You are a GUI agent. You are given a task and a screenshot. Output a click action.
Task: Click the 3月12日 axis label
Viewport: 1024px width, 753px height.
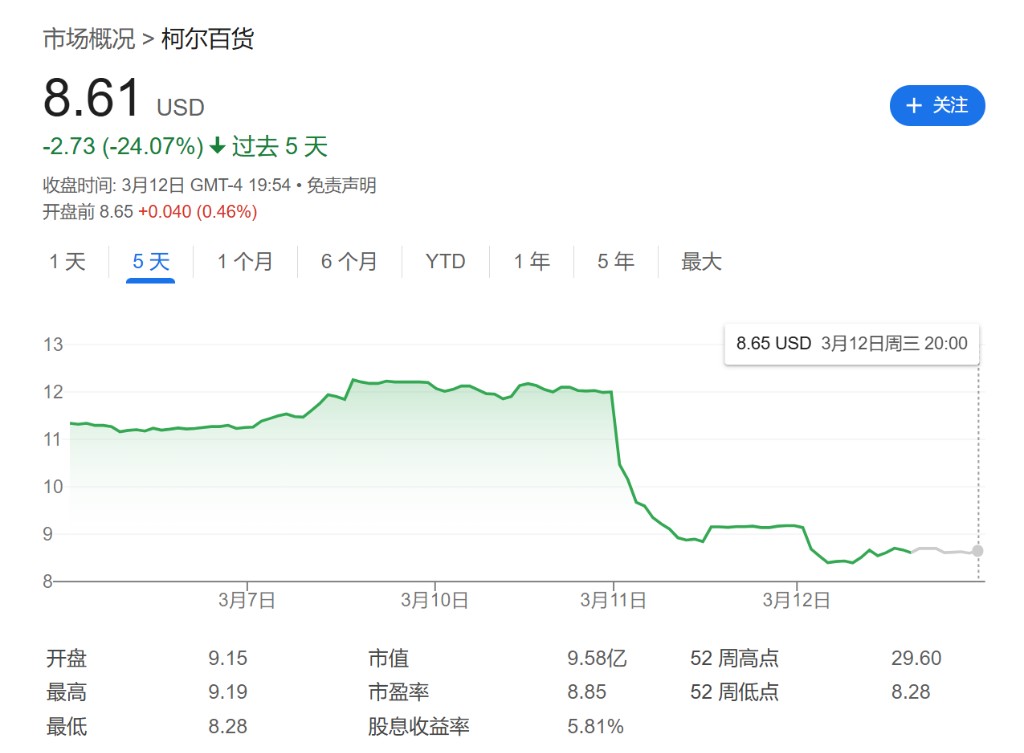click(x=796, y=600)
